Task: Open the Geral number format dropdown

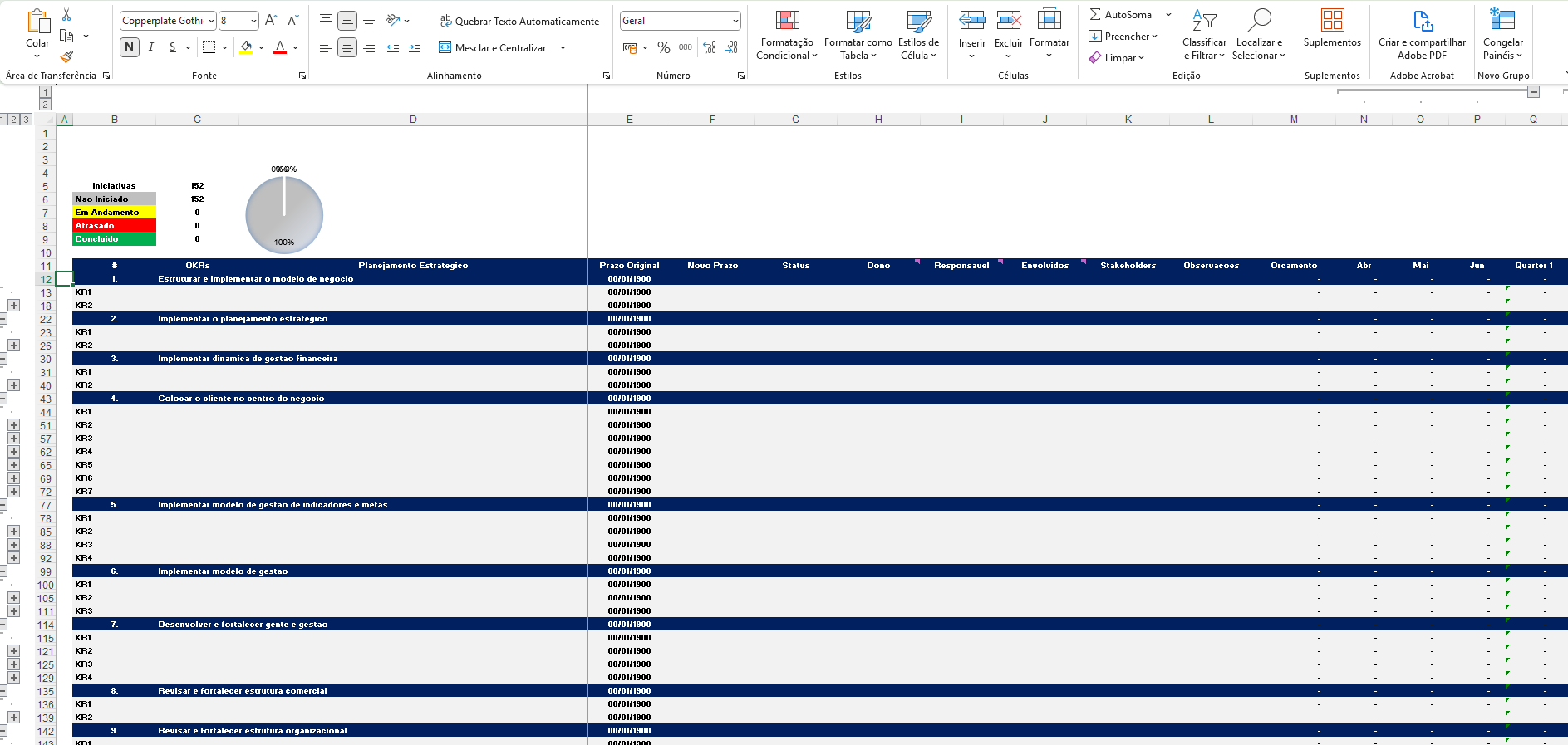Action: coord(735,21)
